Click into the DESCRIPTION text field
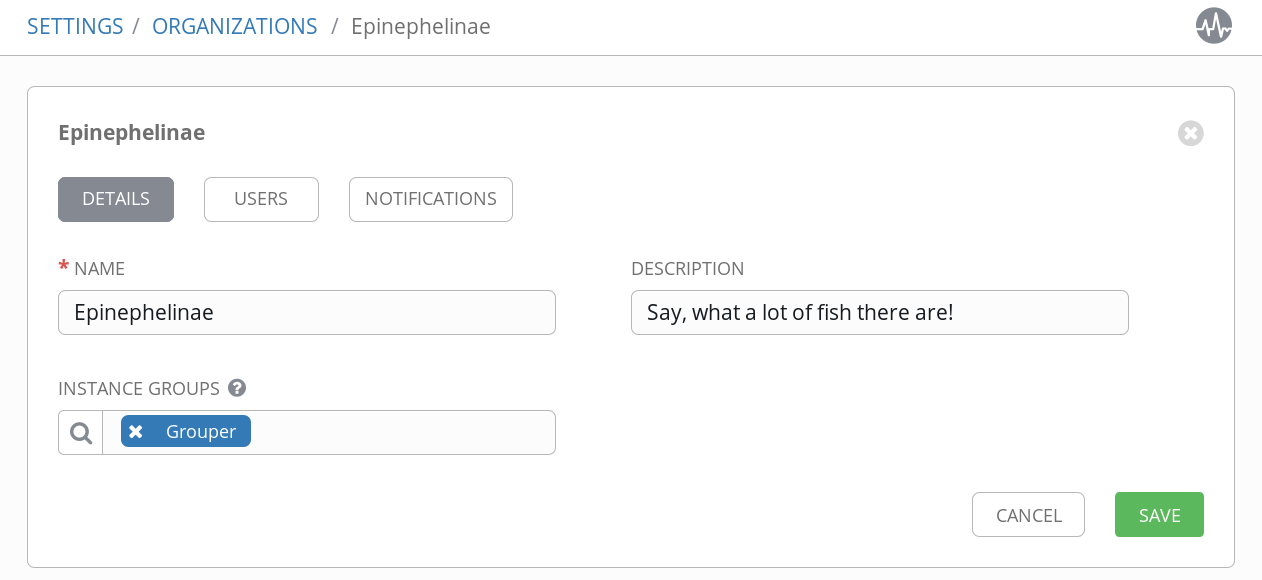 click(x=879, y=312)
